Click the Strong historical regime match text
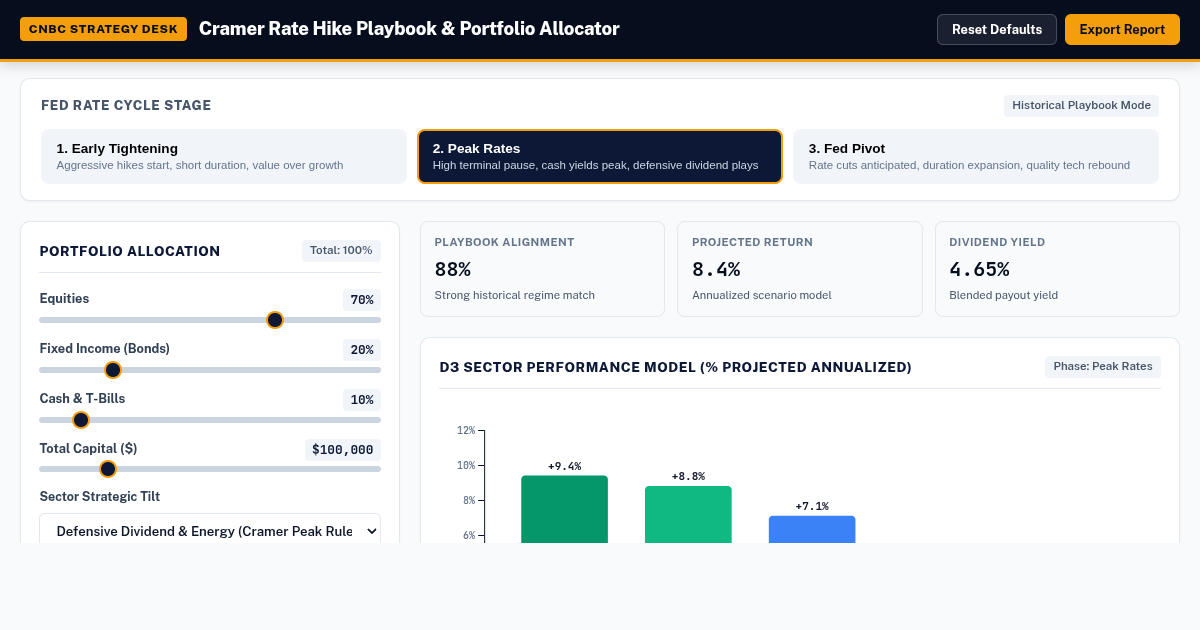The width and height of the screenshot is (1200, 630). [x=515, y=295]
